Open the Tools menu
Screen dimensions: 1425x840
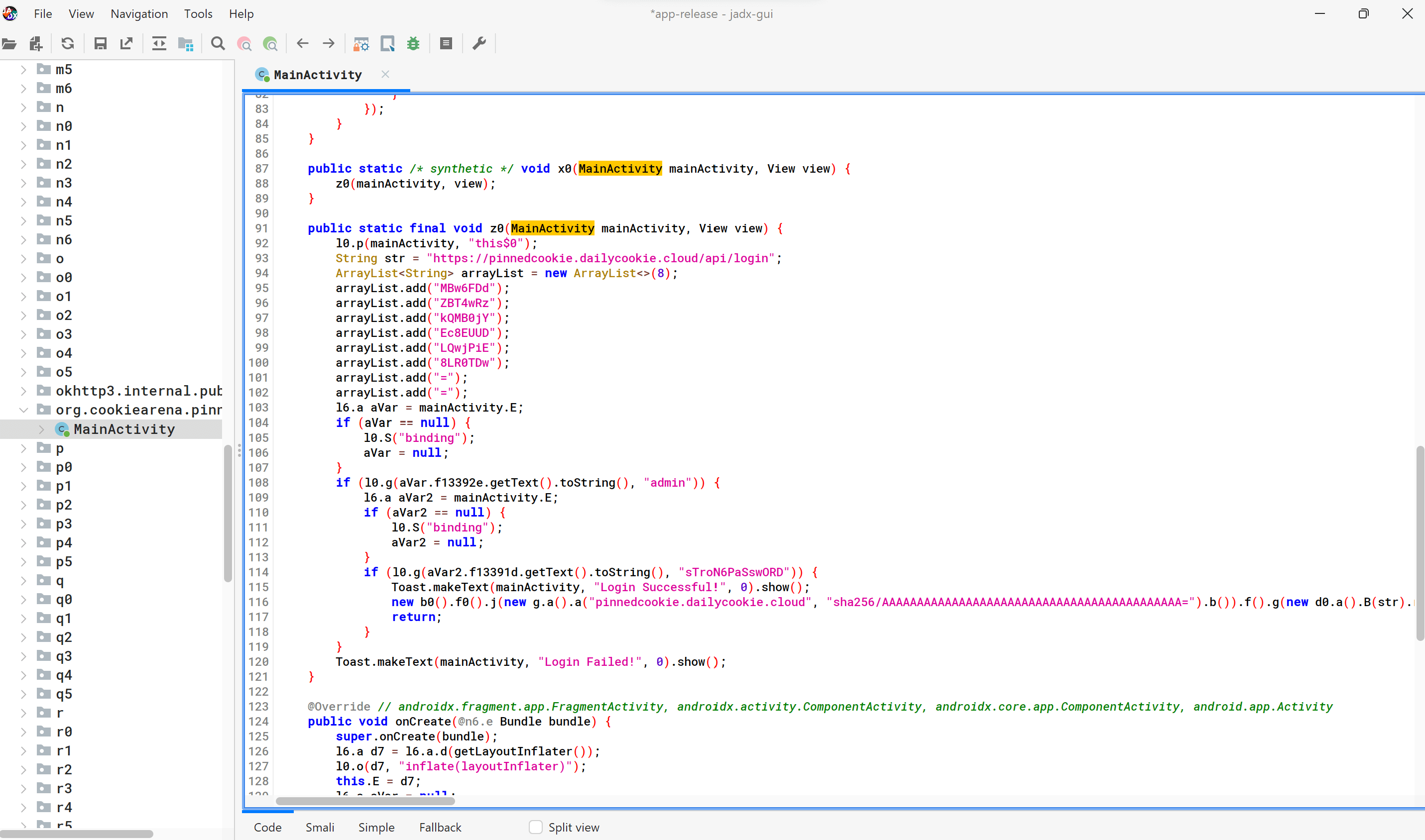point(198,13)
